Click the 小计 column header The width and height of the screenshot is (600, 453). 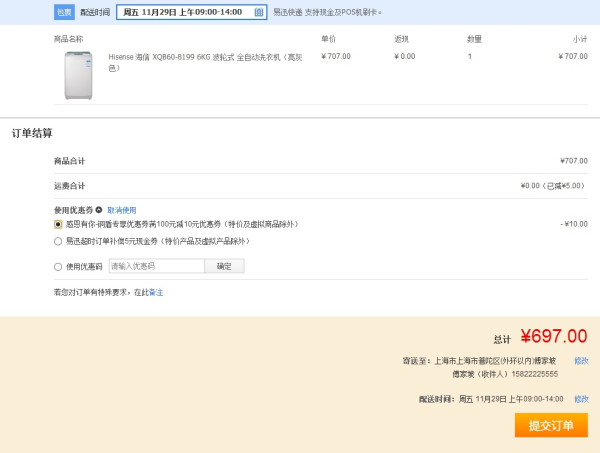tap(580, 39)
